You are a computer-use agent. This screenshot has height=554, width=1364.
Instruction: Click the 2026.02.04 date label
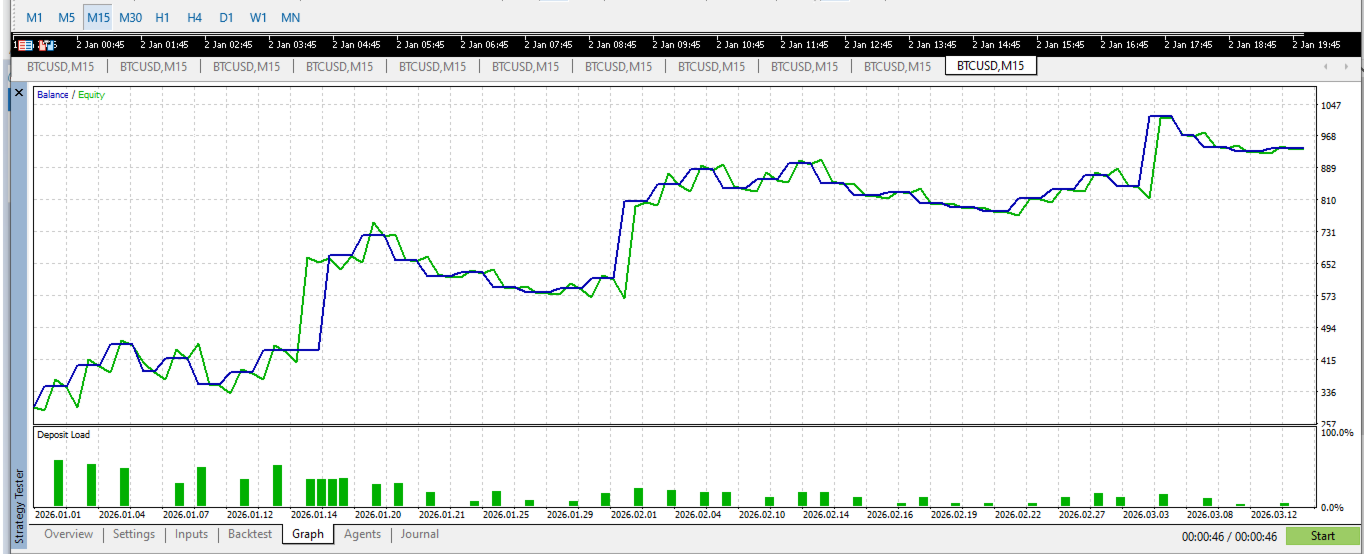(698, 514)
